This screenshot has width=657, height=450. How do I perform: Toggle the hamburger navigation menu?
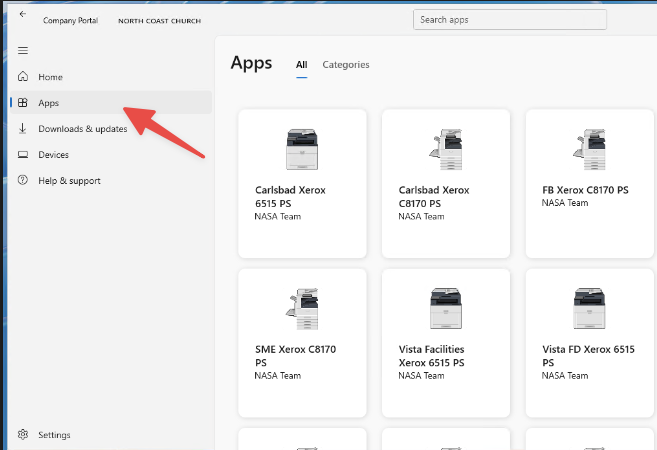click(22, 50)
